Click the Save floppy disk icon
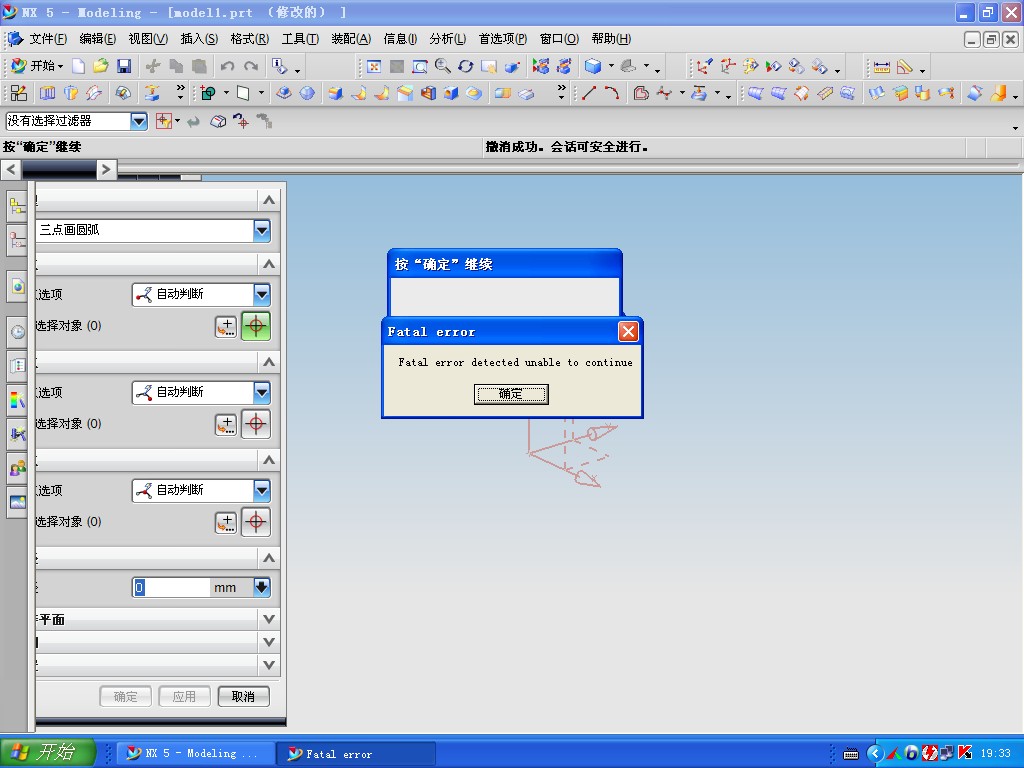The width and height of the screenshot is (1024, 768). pyautogui.click(x=124, y=66)
